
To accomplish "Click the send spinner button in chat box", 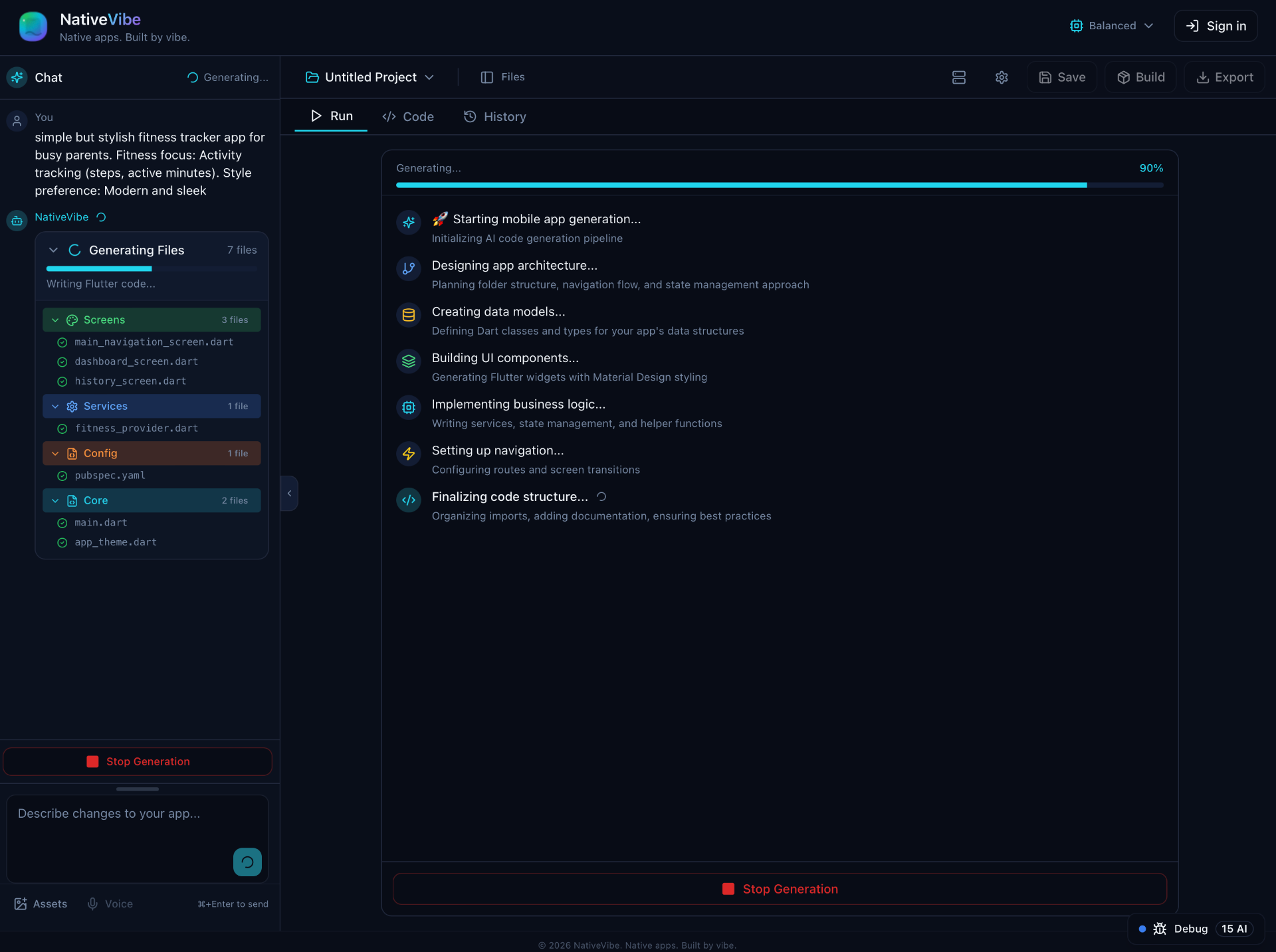I will pos(247,862).
